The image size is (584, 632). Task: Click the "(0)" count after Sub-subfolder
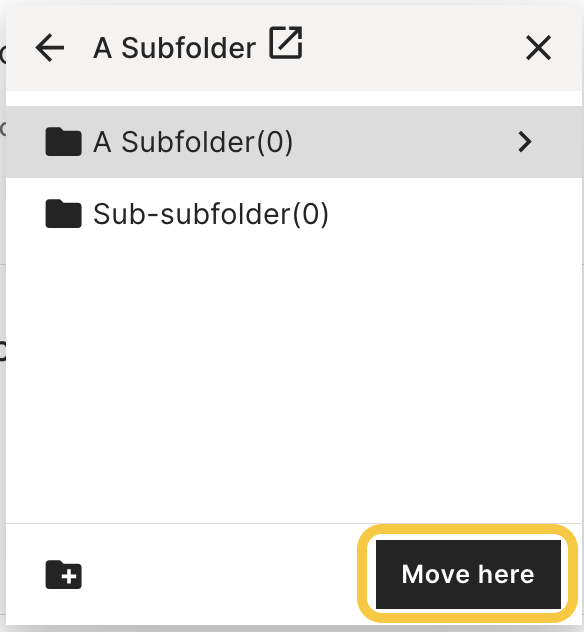pos(310,214)
